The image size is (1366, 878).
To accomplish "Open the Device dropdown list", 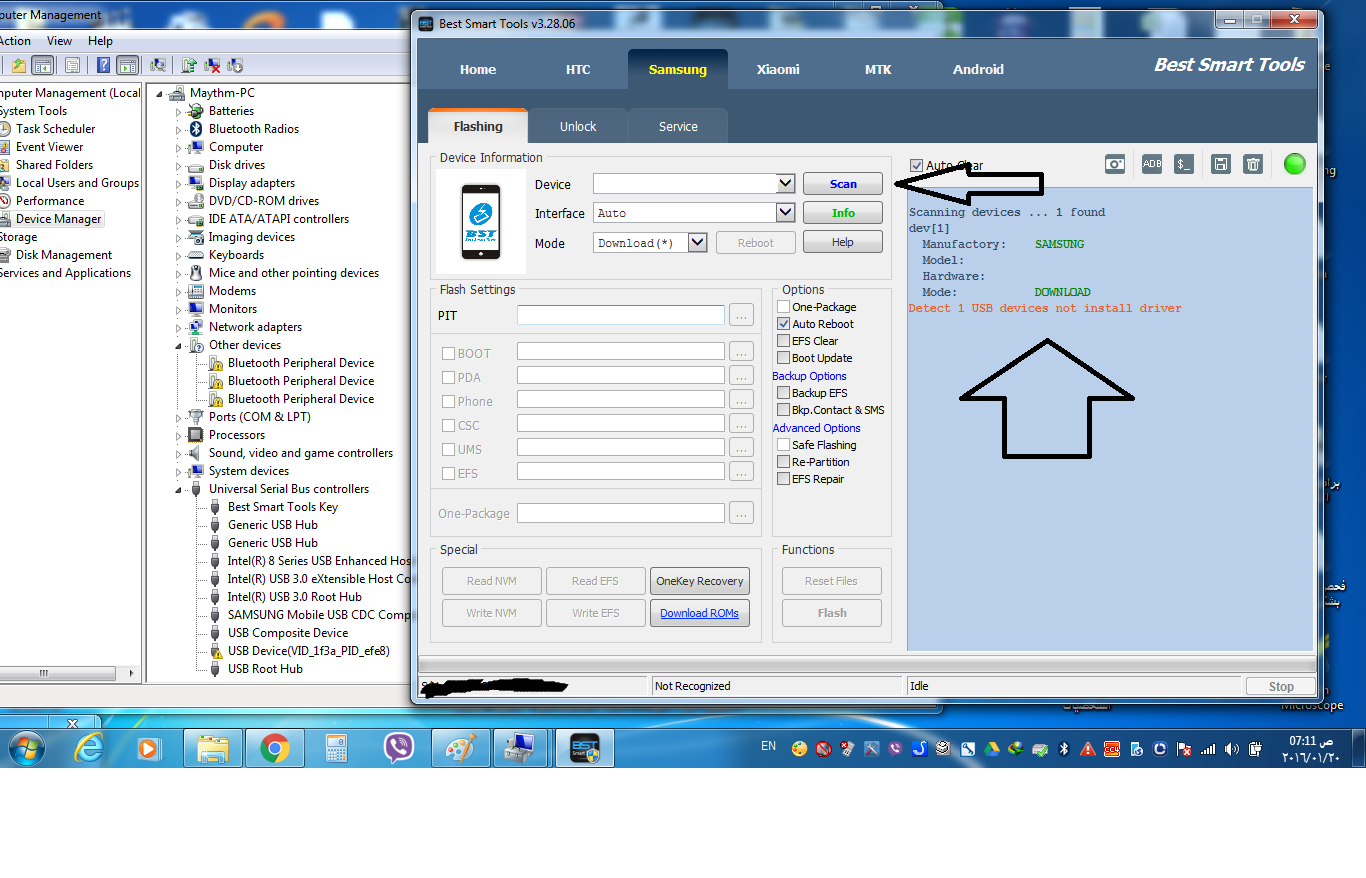I will click(785, 183).
